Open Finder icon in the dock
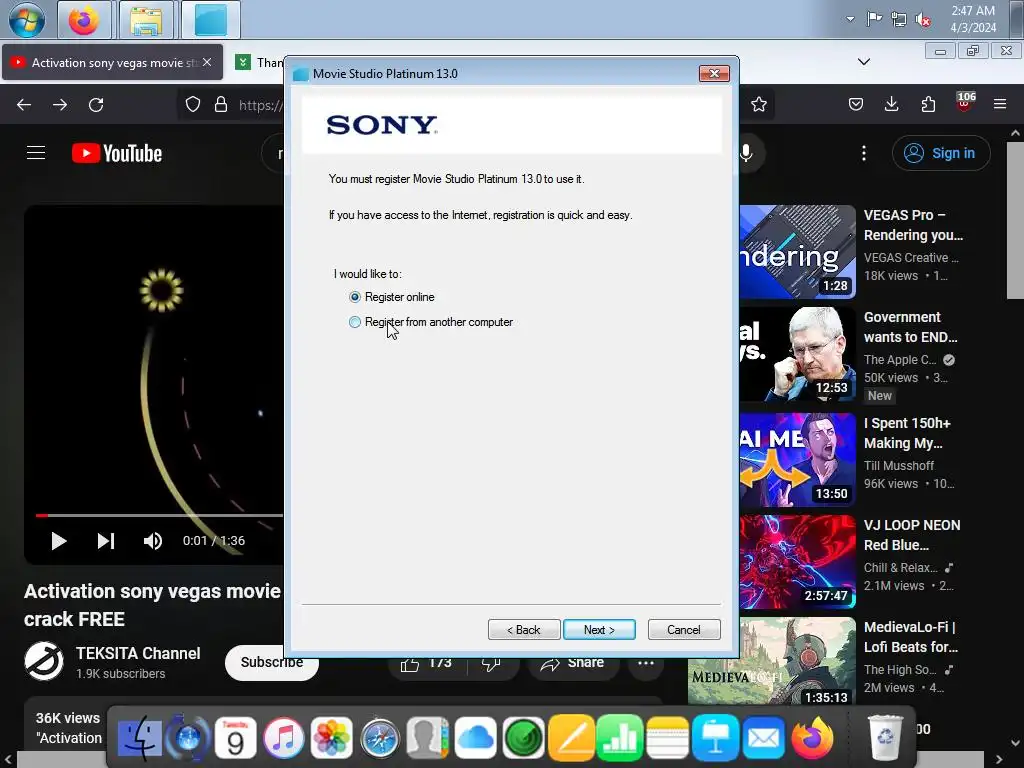The image size is (1024, 768). pos(140,738)
